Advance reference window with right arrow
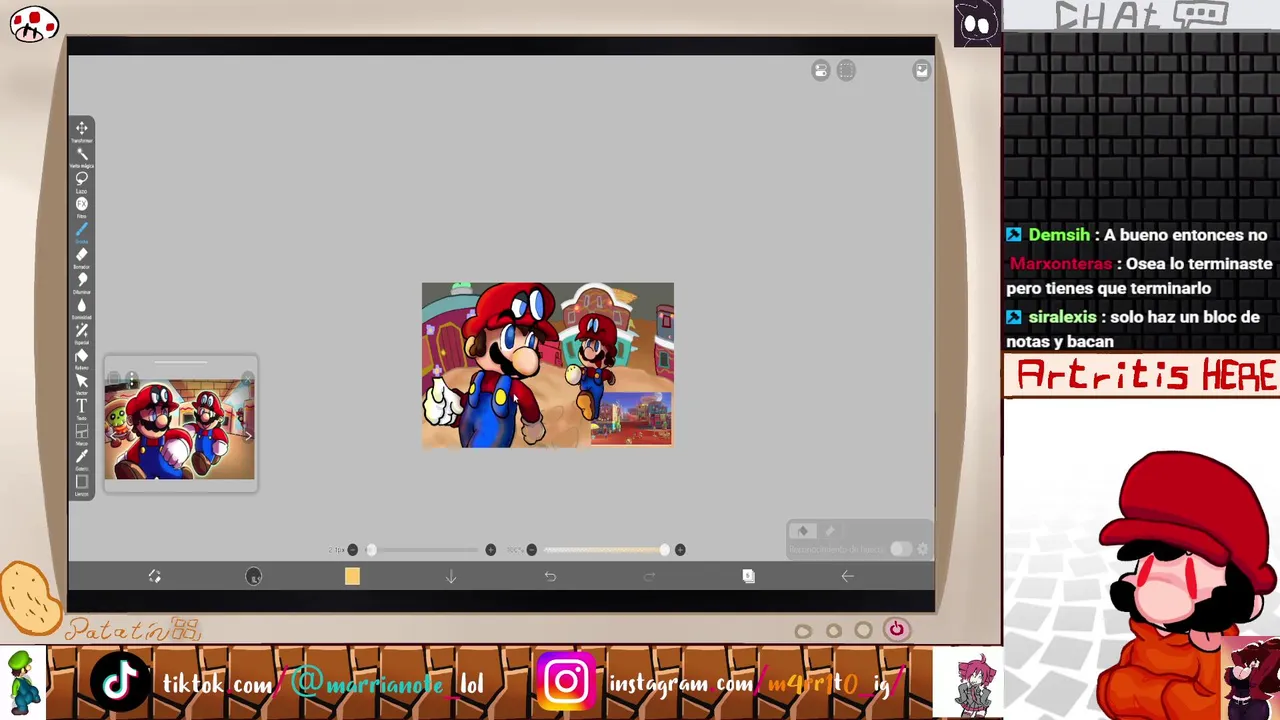The width and height of the screenshot is (1280, 720). click(247, 435)
